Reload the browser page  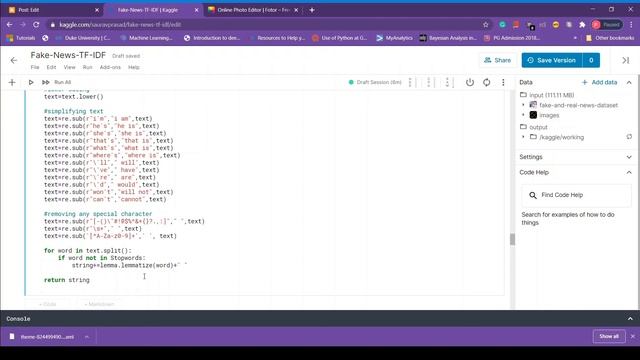(x=36, y=24)
